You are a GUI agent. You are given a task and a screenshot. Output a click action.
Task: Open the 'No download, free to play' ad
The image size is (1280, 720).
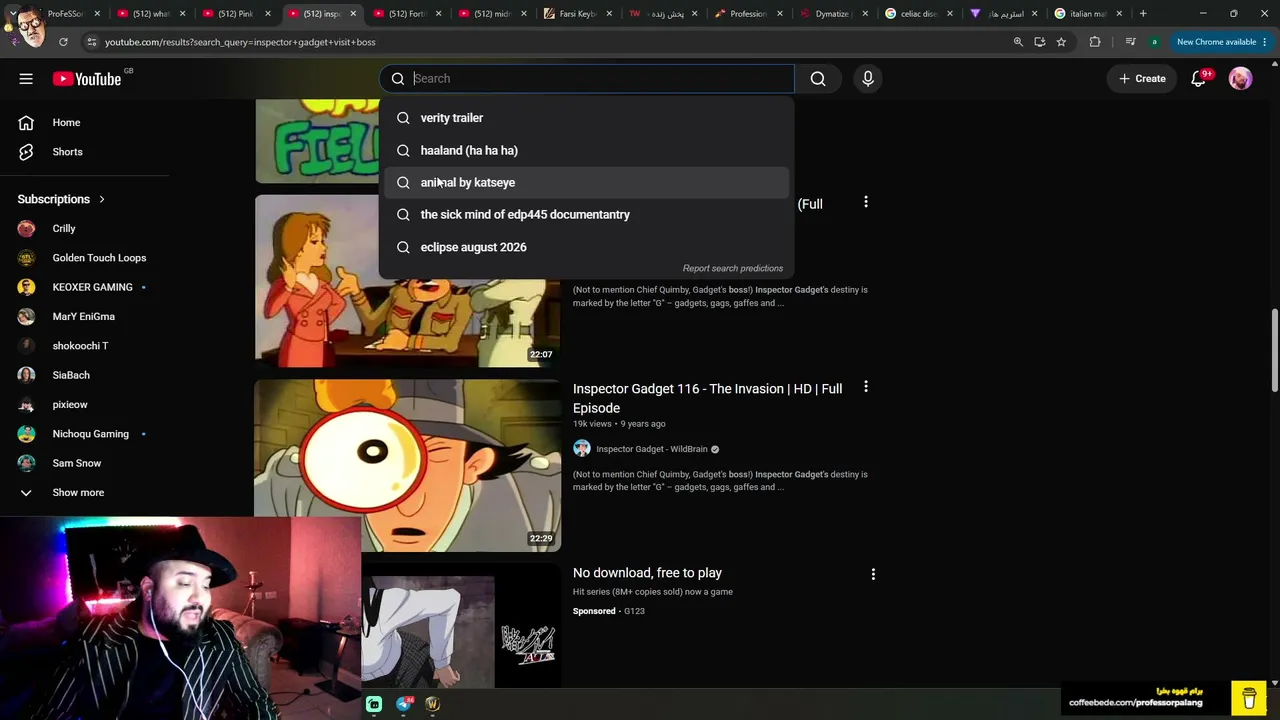(x=647, y=573)
